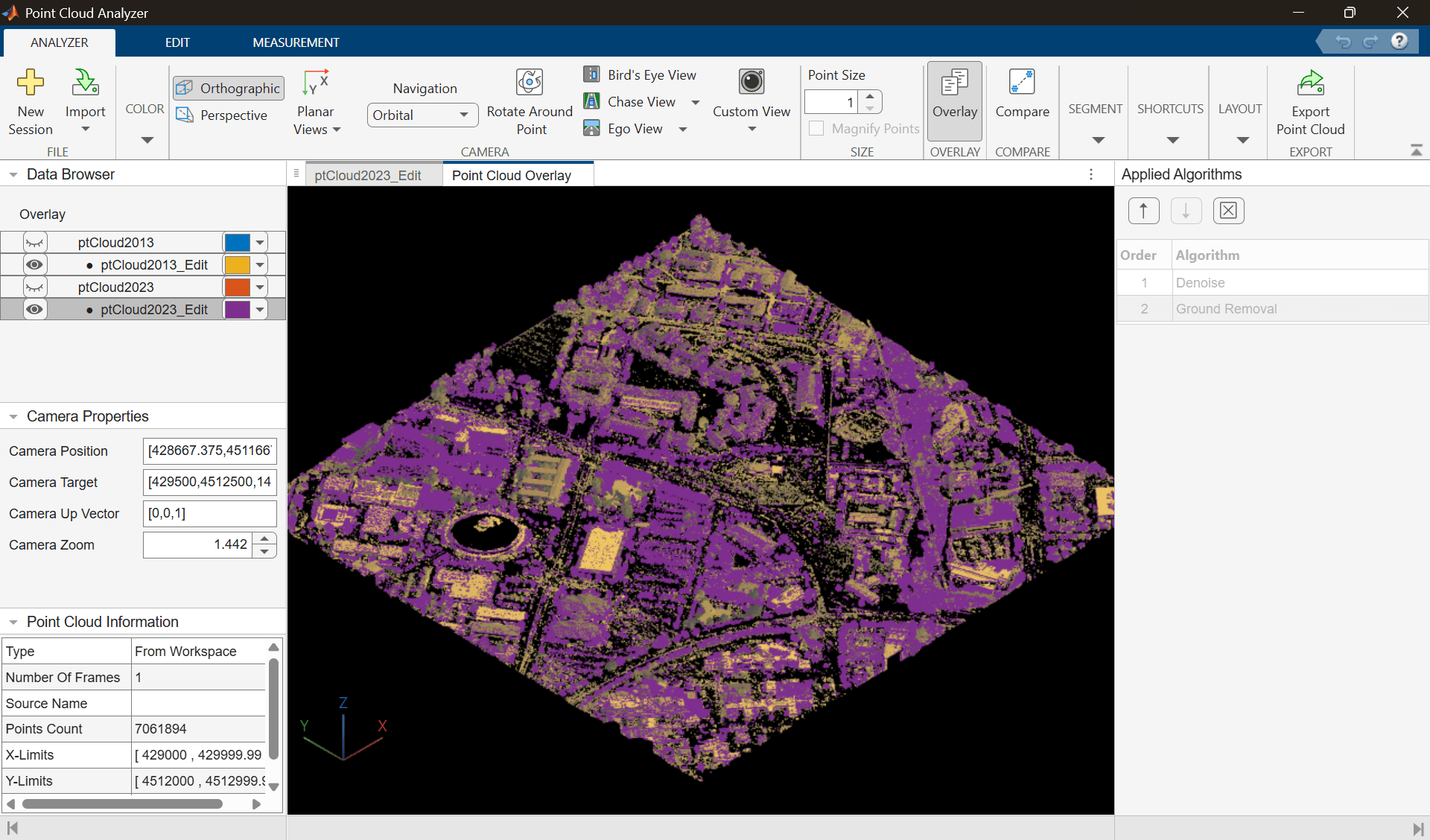
Task: Click the Camera Position field
Action: pos(209,451)
